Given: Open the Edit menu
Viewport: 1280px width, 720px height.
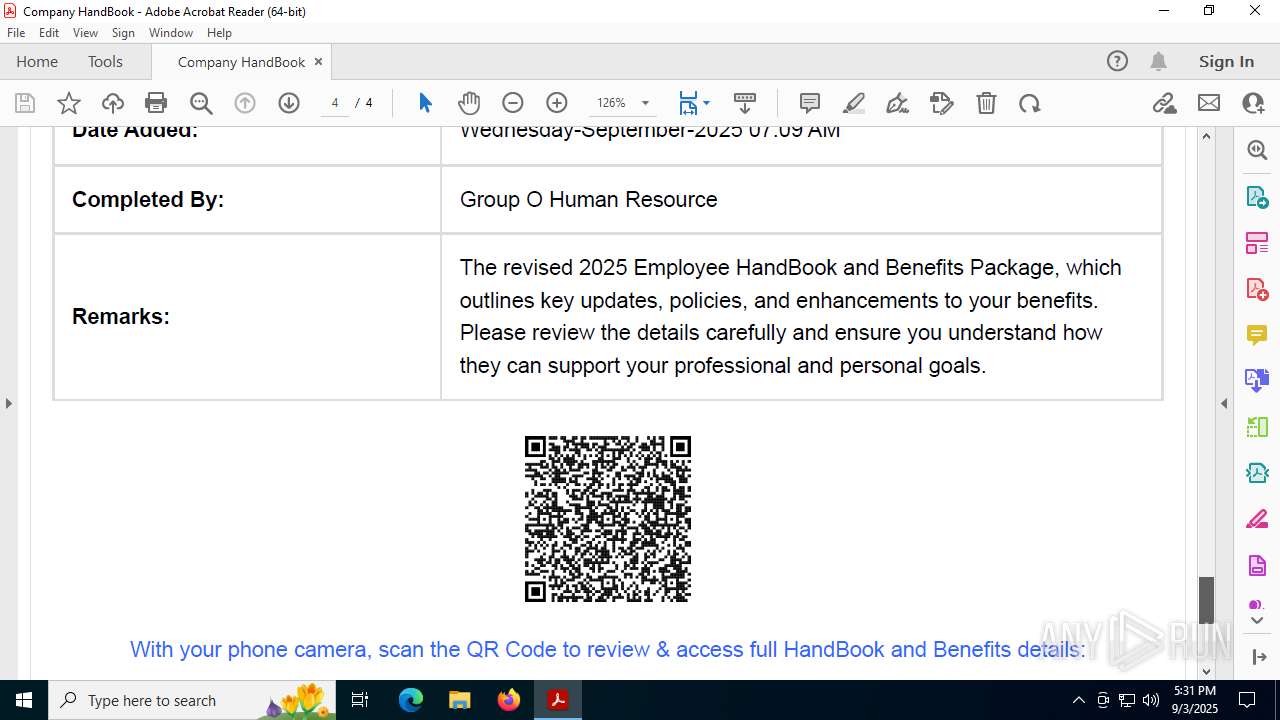Looking at the screenshot, I should click(49, 33).
